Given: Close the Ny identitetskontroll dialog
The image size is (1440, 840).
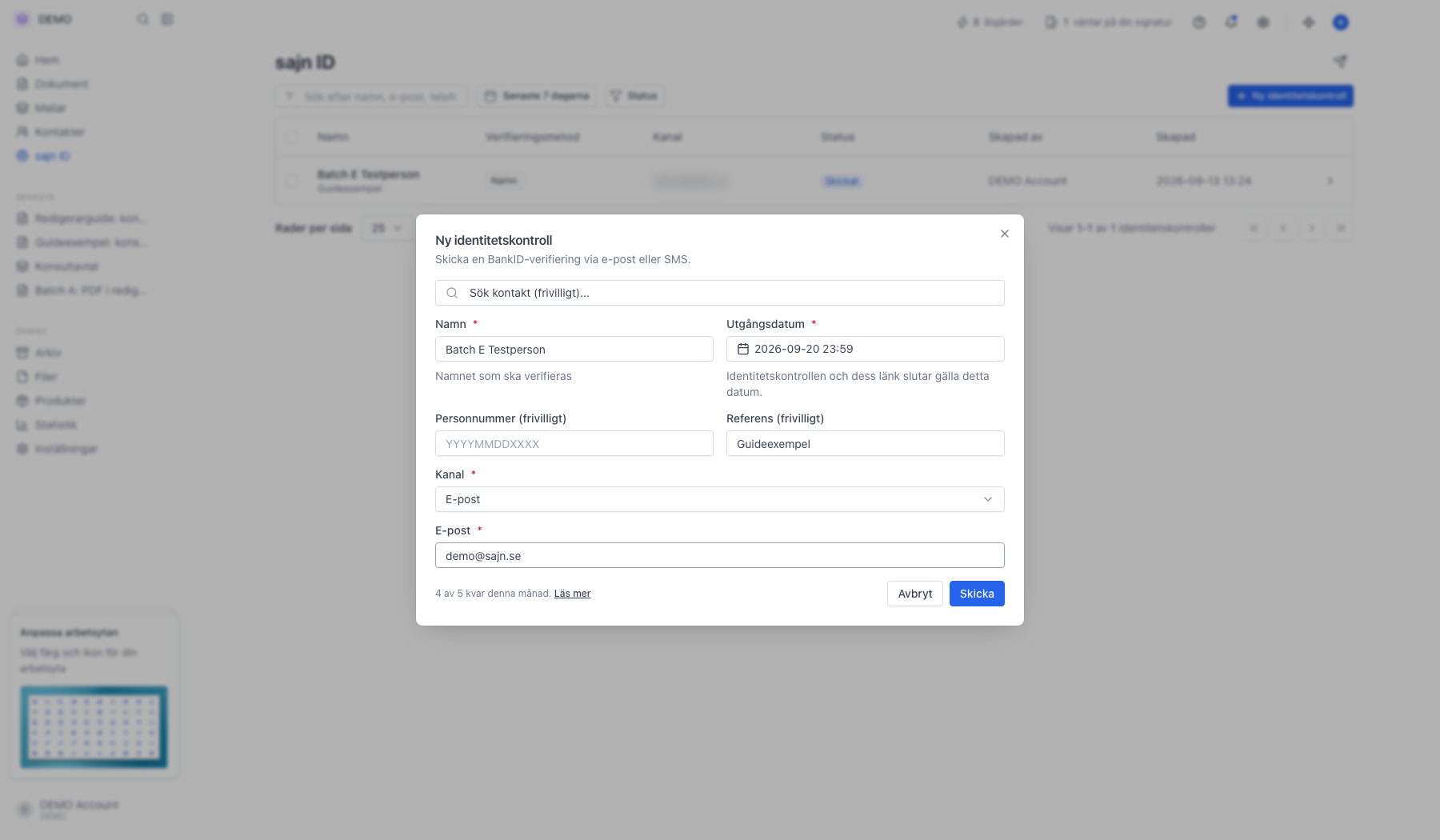Looking at the screenshot, I should pyautogui.click(x=1005, y=234).
